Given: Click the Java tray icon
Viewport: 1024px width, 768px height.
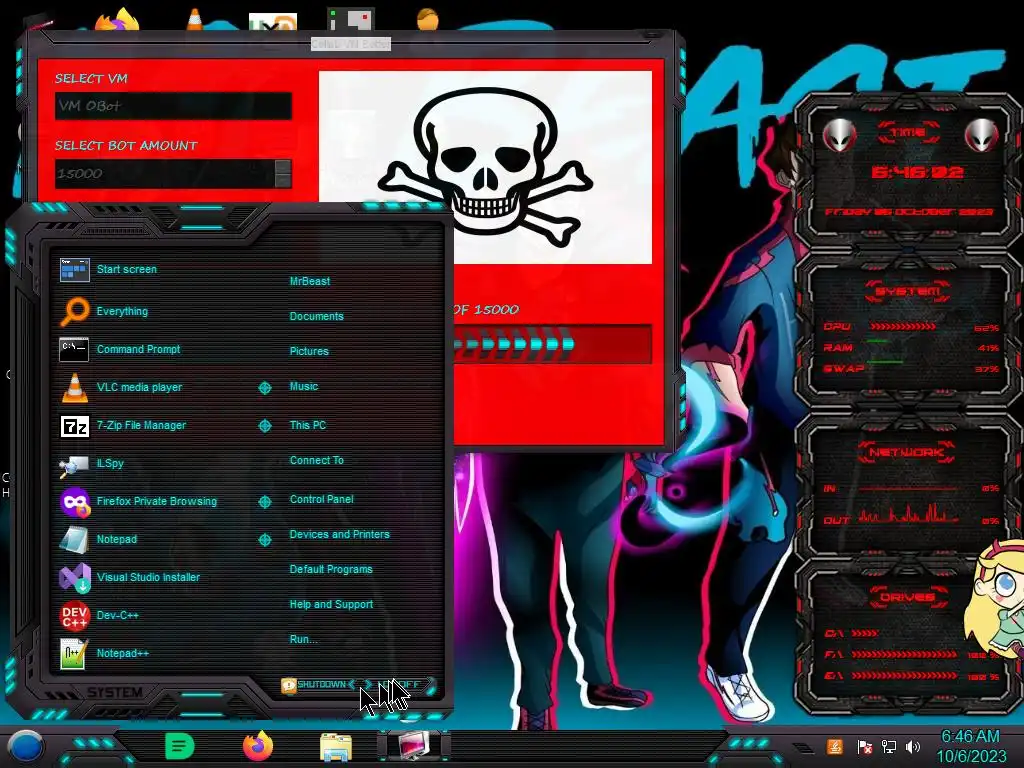Looking at the screenshot, I should click(835, 746).
